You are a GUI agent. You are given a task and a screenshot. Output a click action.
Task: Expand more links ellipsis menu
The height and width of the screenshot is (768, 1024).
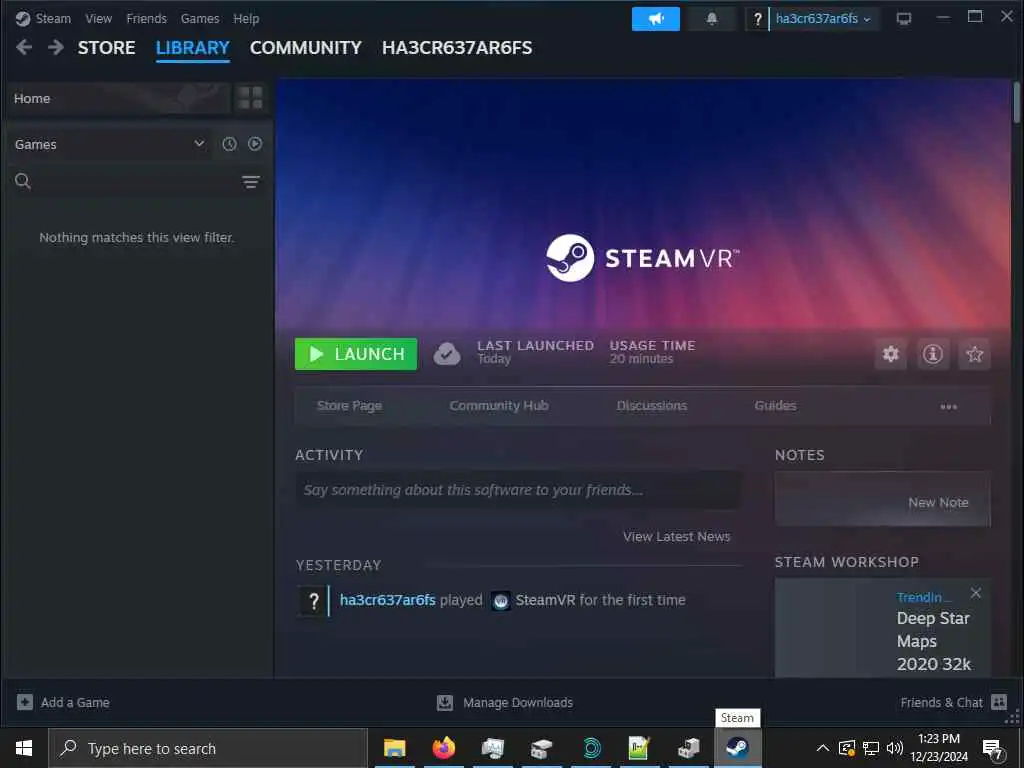948,407
